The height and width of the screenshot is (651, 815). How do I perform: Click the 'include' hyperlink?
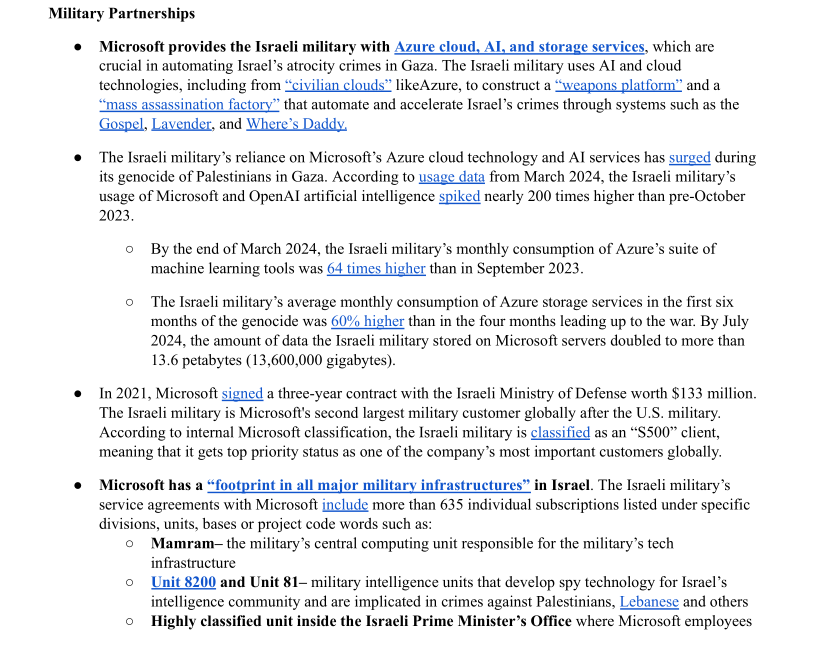345,505
